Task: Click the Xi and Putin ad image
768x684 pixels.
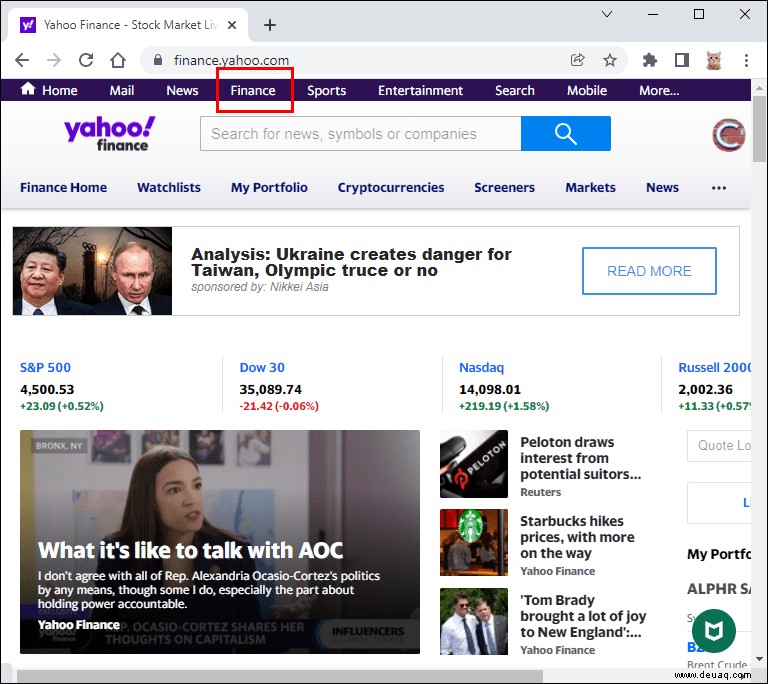Action: tap(93, 271)
